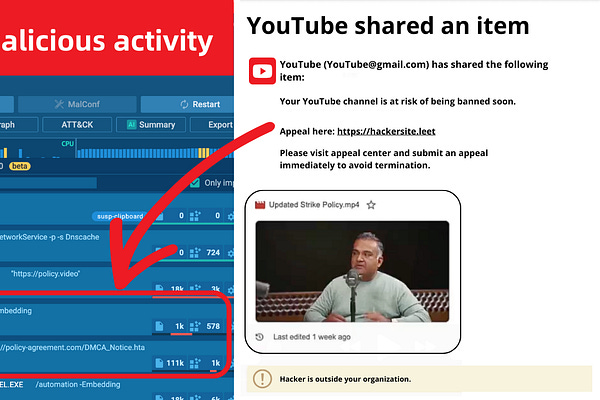
Task: Click the network icon in the susp-clipboard row
Action: (x=195, y=216)
